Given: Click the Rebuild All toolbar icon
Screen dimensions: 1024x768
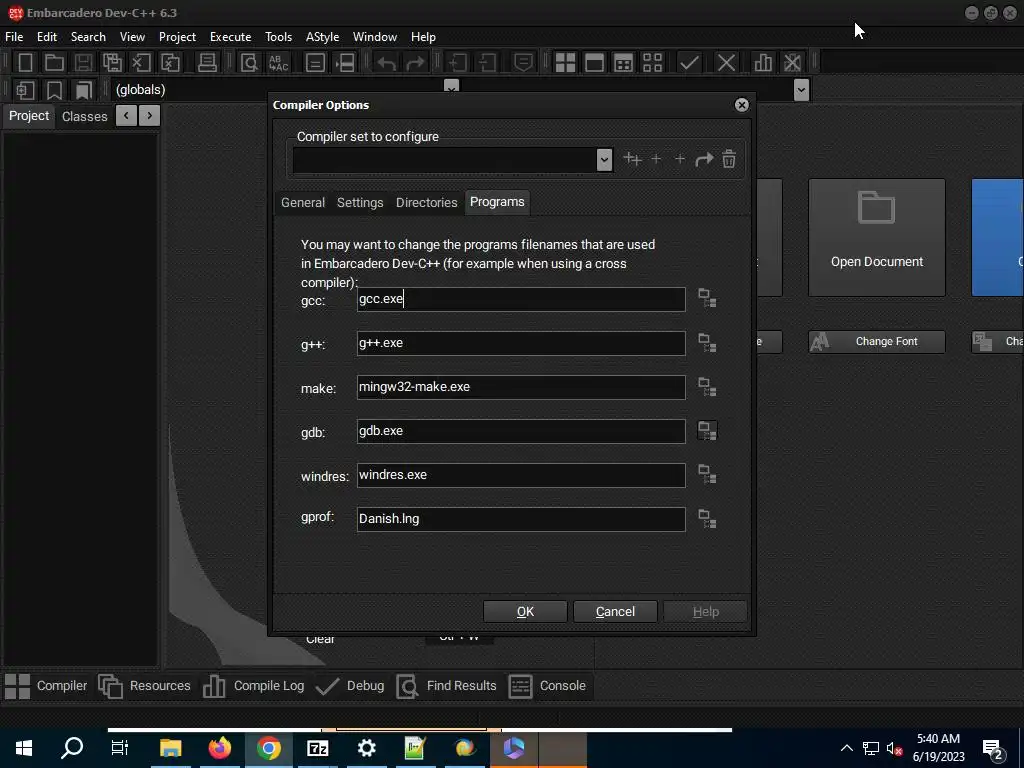Looking at the screenshot, I should tap(652, 63).
